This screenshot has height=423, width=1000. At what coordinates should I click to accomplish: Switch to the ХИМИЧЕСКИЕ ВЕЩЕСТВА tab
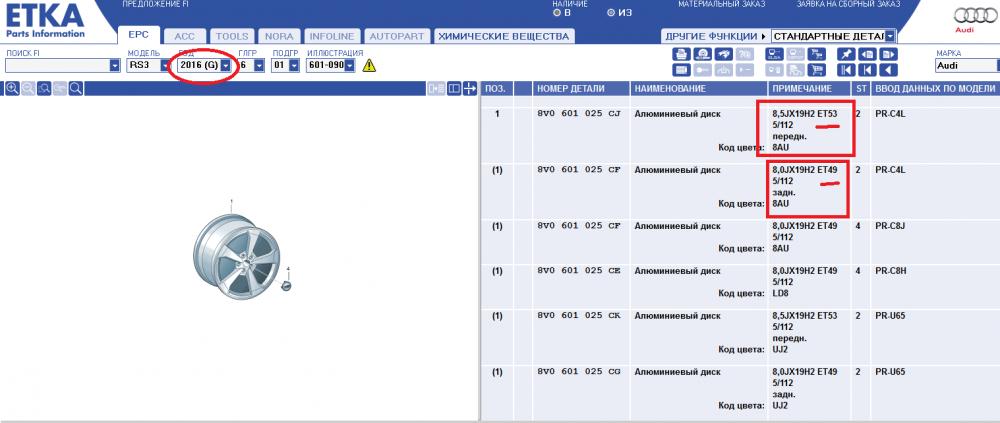tap(503, 36)
